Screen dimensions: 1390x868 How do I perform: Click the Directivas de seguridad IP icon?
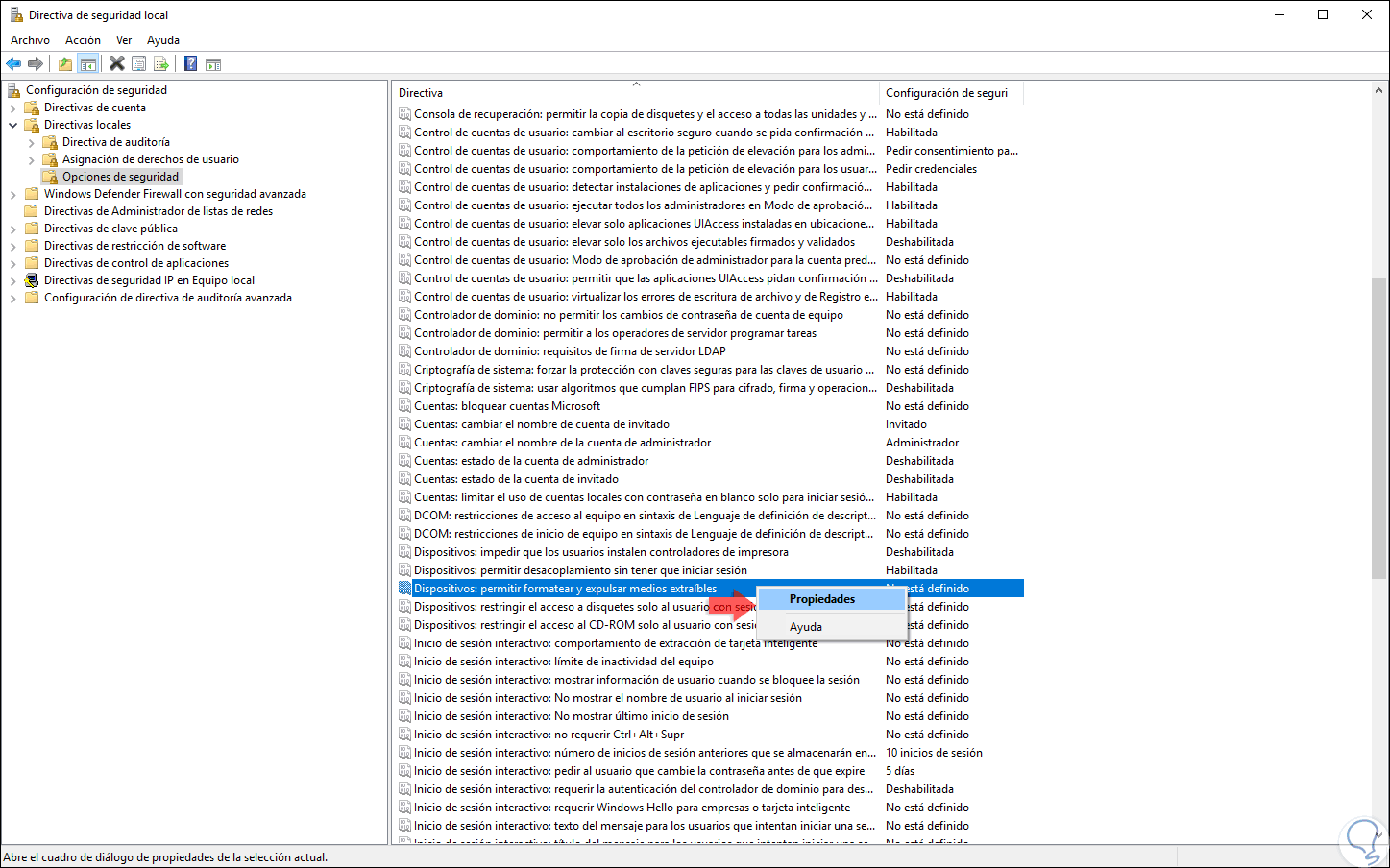pos(32,280)
